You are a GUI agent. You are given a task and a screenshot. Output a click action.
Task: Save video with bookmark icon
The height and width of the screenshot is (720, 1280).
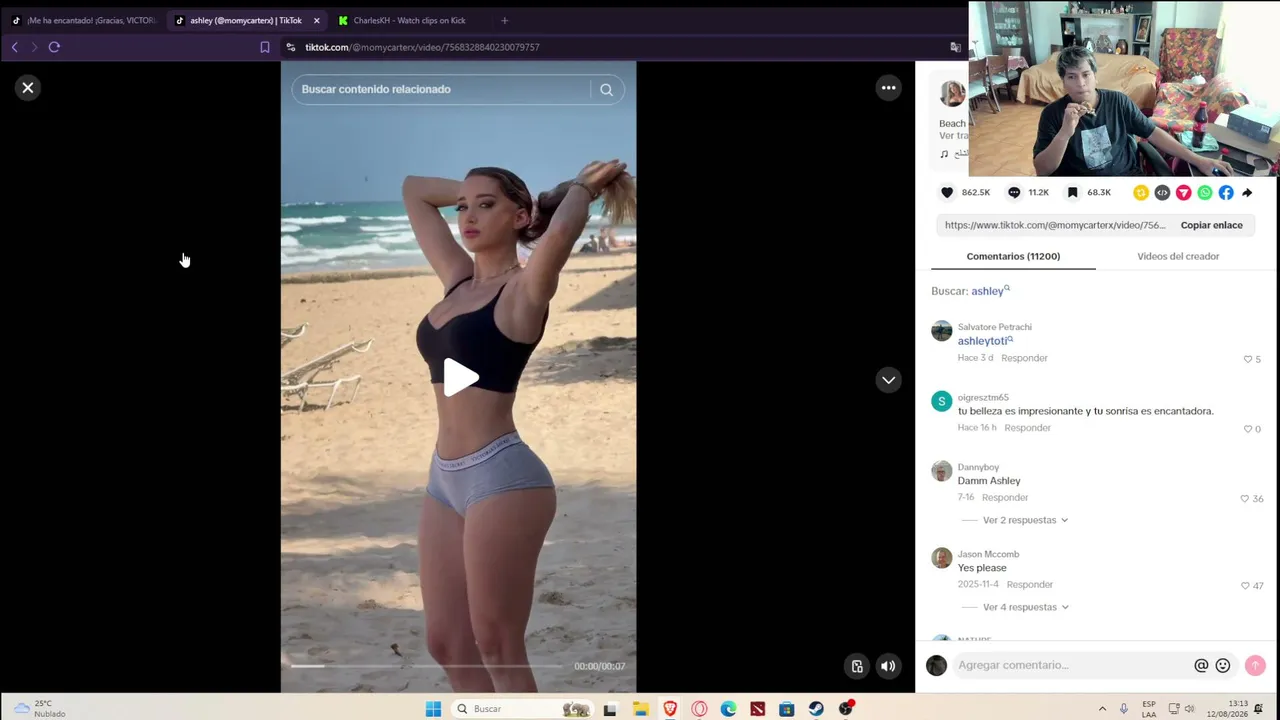point(1072,192)
